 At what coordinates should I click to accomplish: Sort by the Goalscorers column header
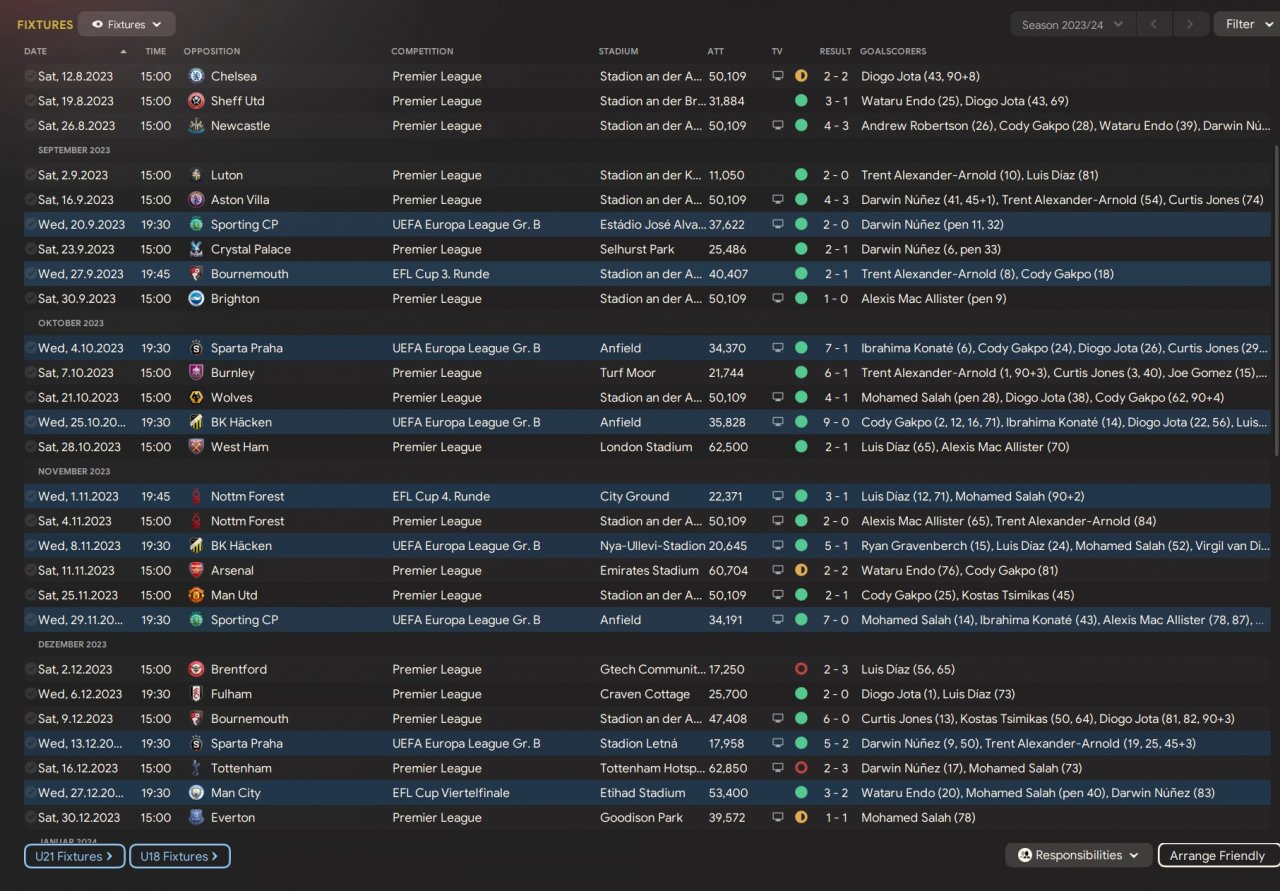coord(893,51)
